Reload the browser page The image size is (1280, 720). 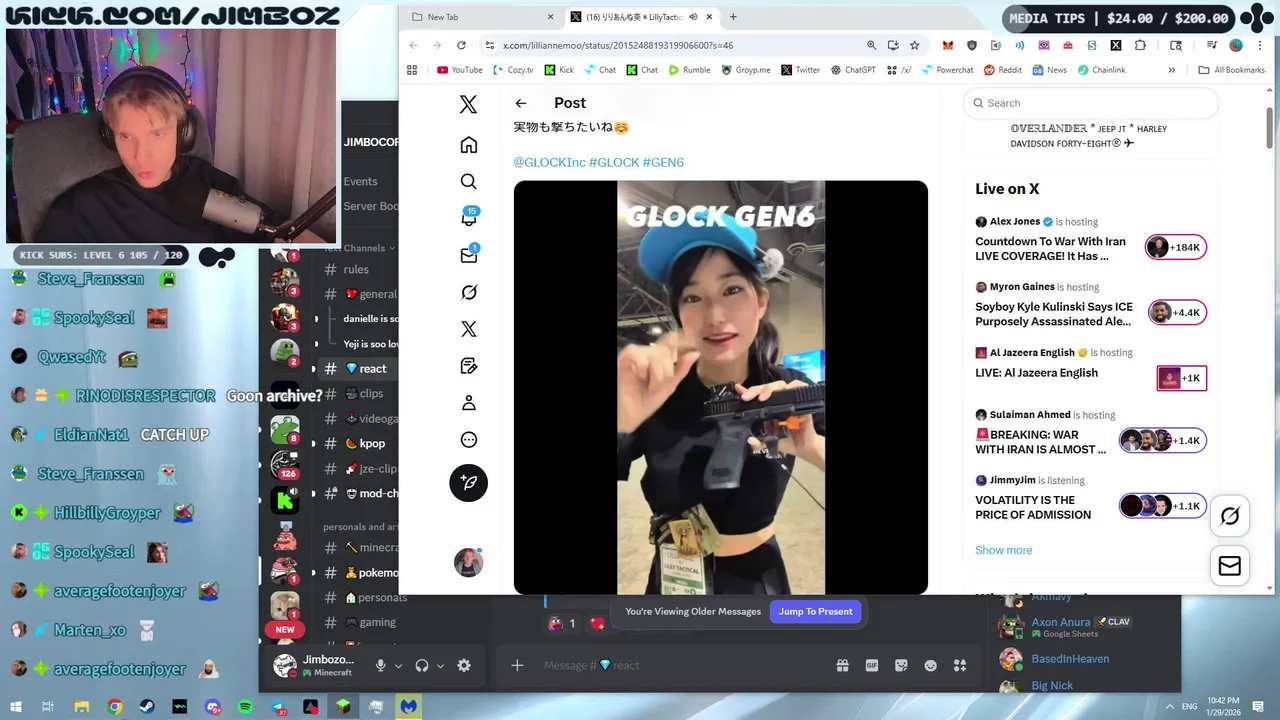tap(461, 45)
